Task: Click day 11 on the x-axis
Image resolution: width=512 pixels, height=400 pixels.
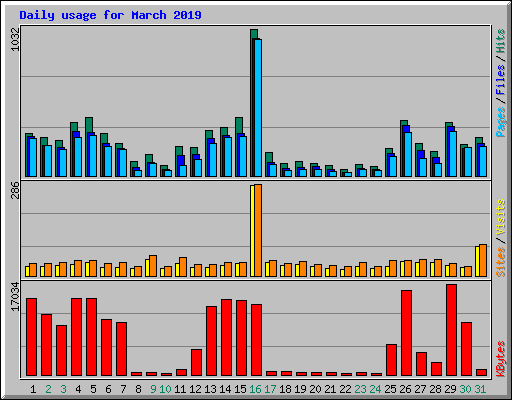Action: coord(180,389)
